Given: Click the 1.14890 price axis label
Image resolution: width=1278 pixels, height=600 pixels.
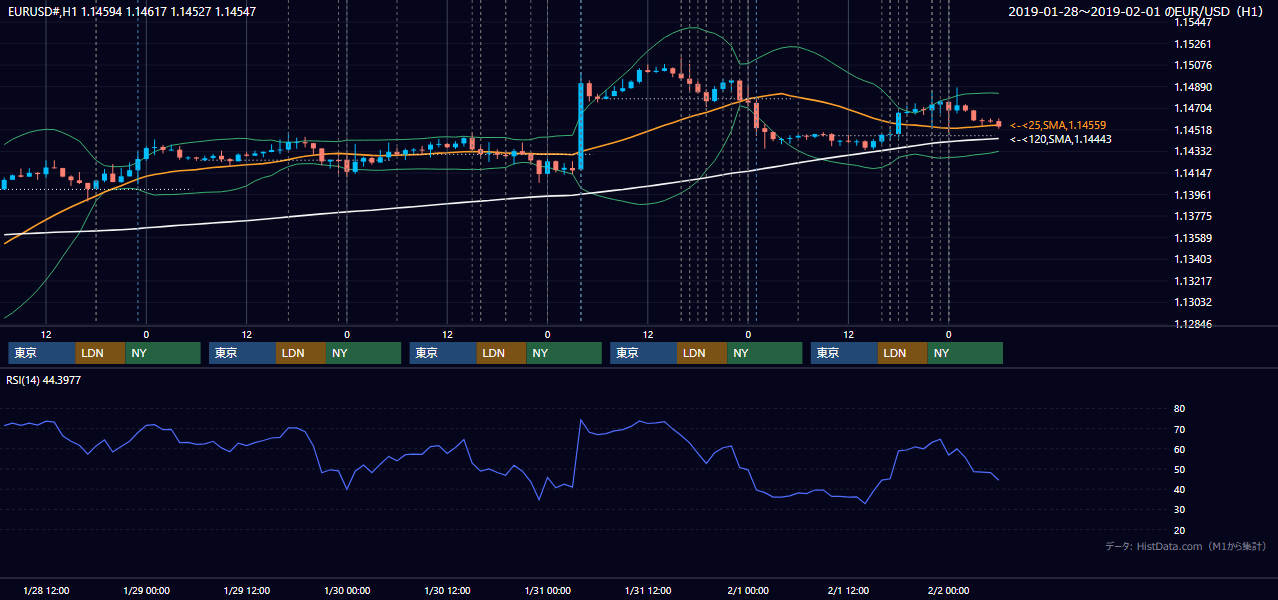Looking at the screenshot, I should (1193, 87).
